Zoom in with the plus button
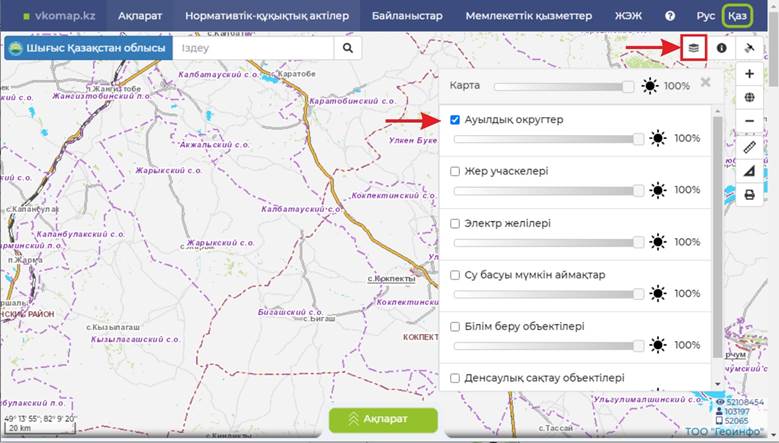Screen dimensions: 779x443 (x=750, y=74)
